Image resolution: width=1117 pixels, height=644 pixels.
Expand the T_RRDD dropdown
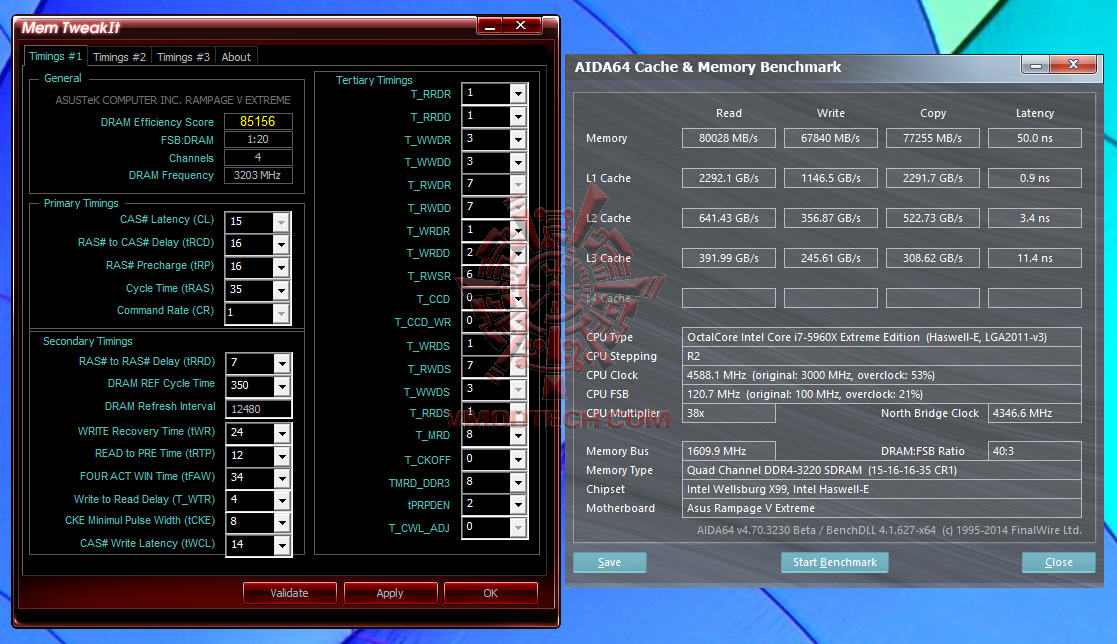(x=518, y=116)
